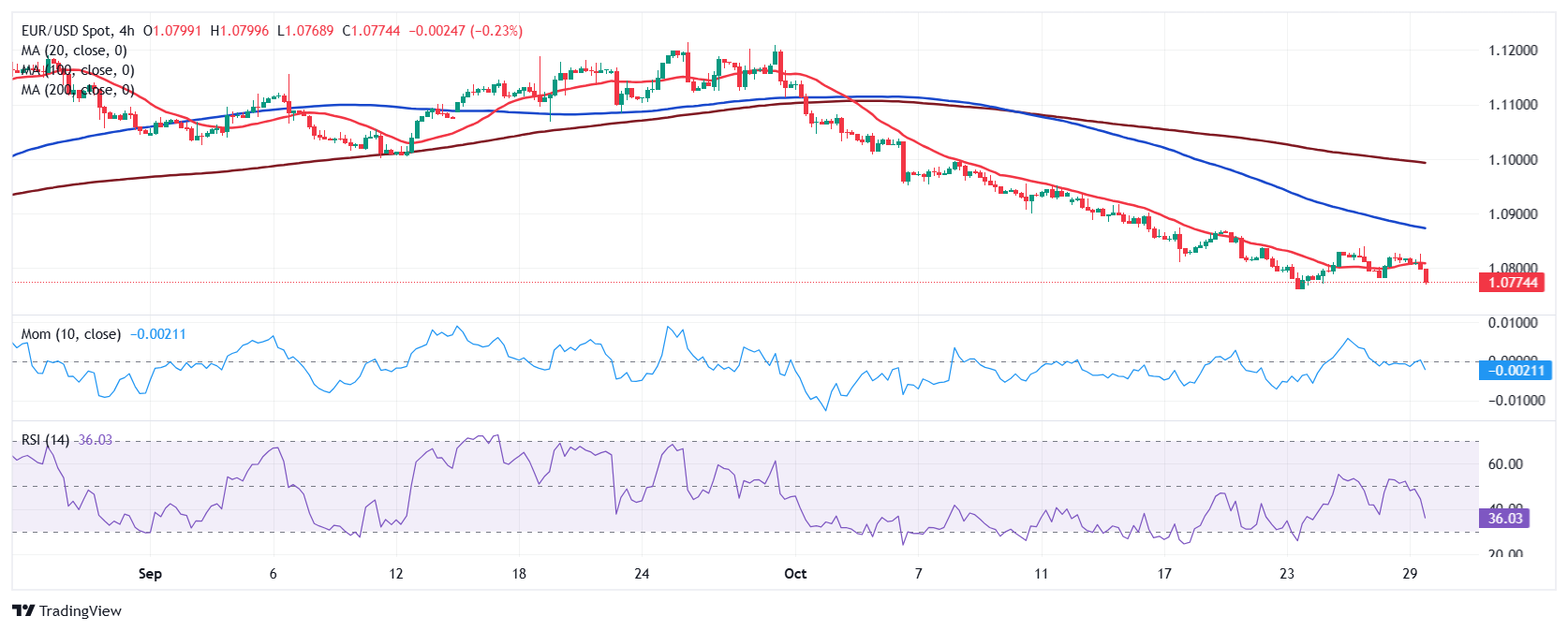Click the Mom (10, close) indicator label

tap(70, 334)
